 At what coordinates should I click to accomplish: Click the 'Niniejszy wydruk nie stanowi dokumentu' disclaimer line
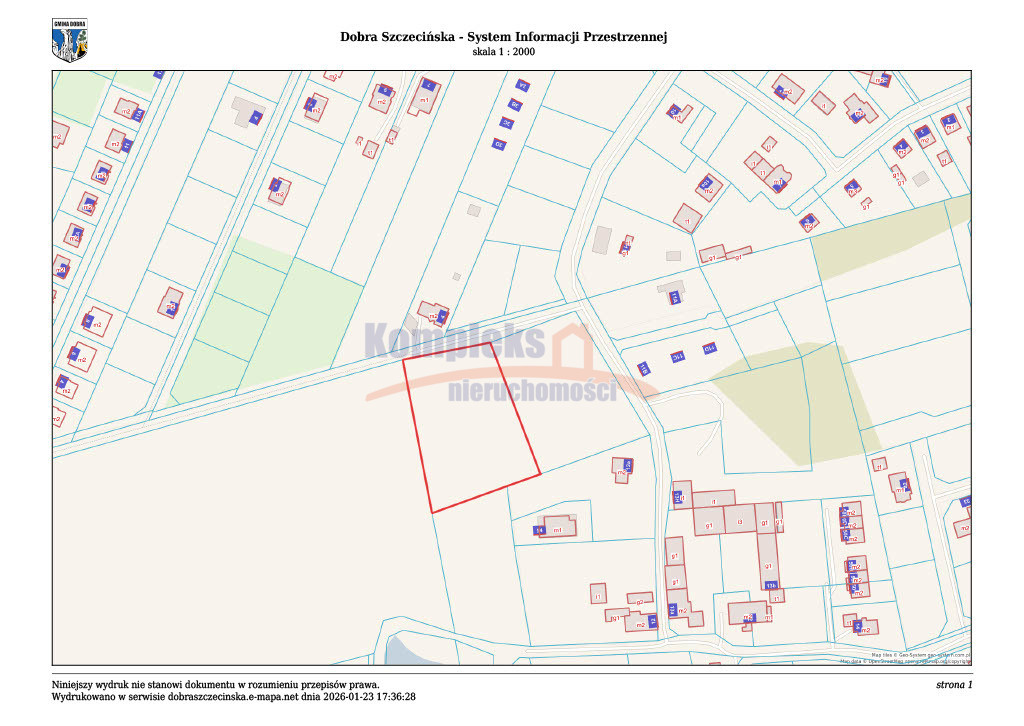click(216, 685)
